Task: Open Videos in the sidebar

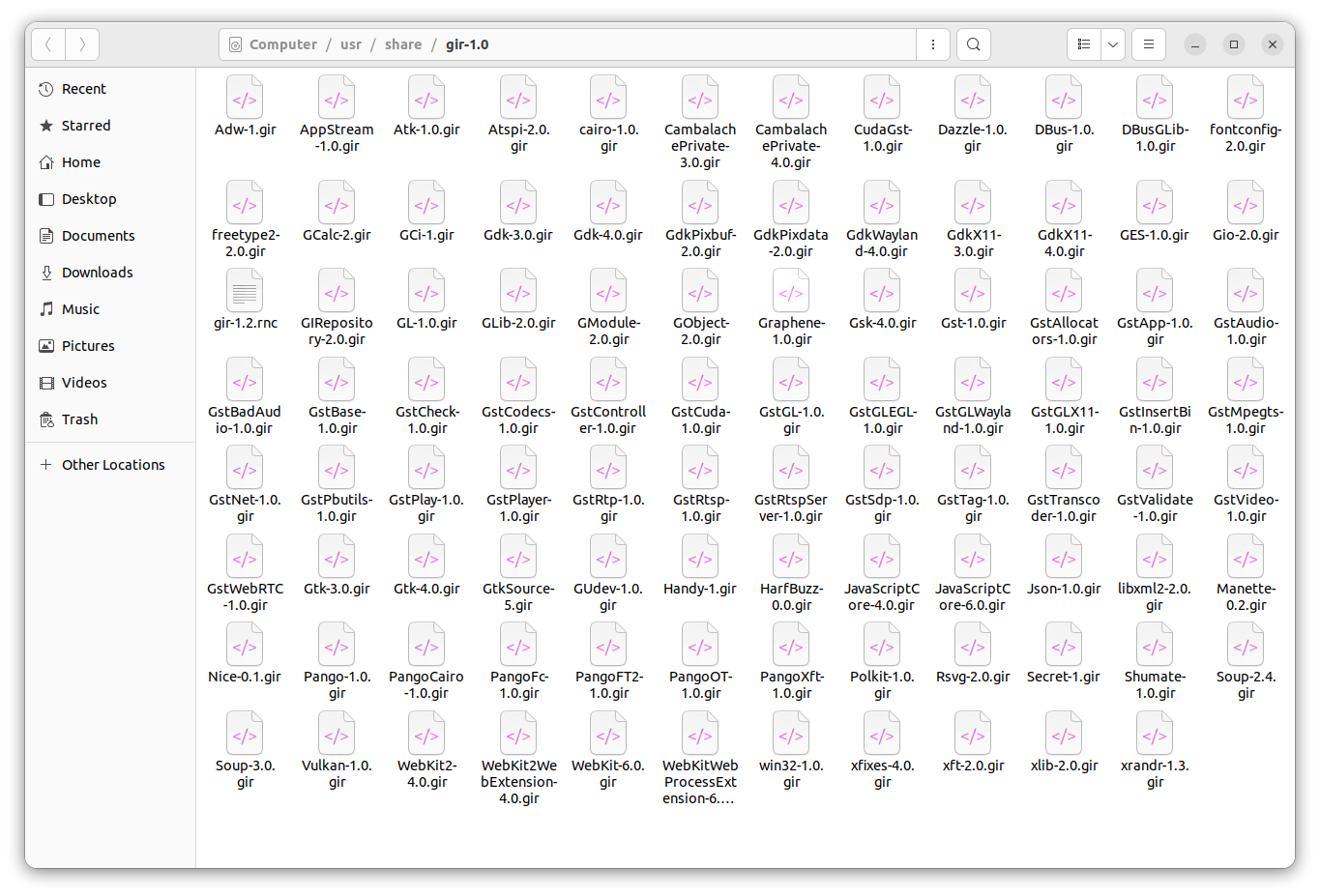Action: pyautogui.click(x=111, y=383)
